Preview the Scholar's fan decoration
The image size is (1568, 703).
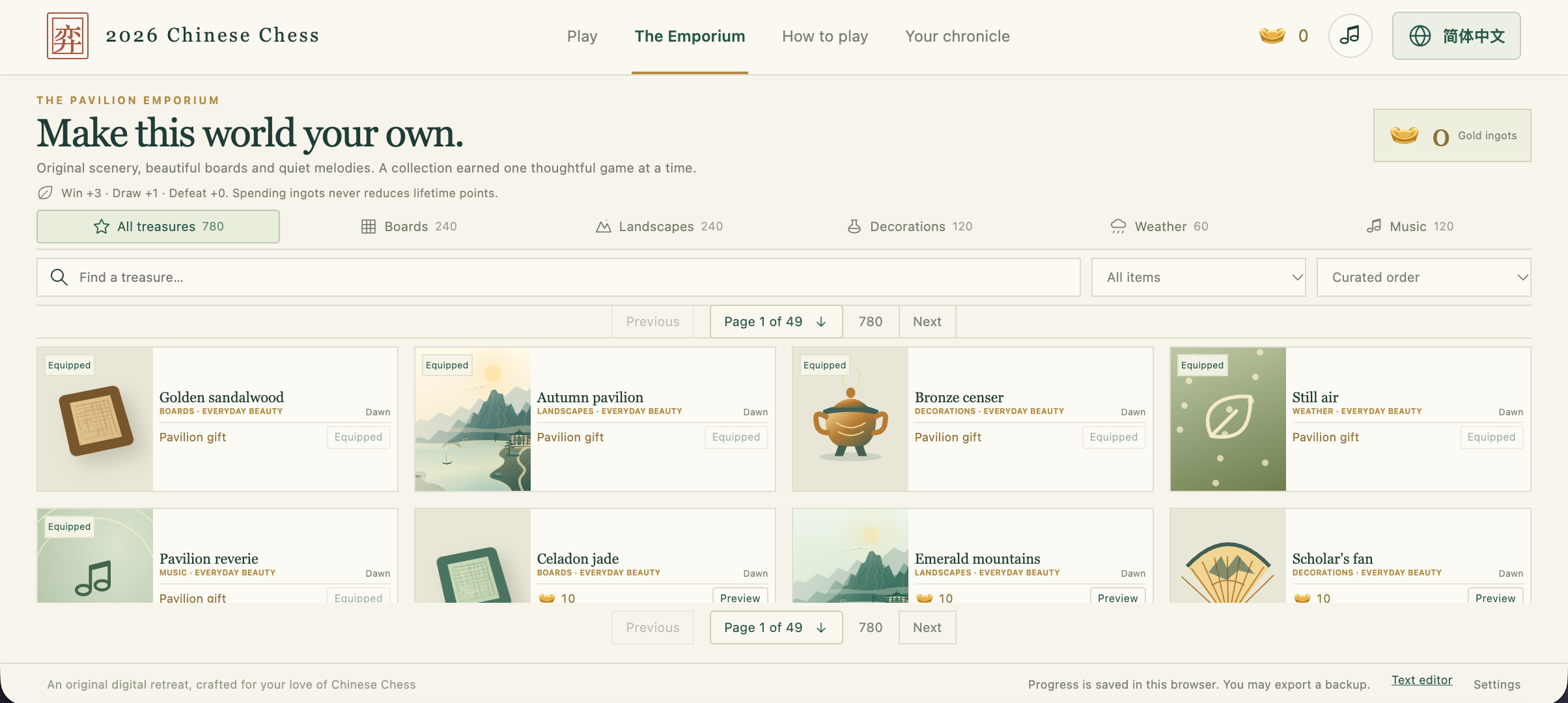point(1495,596)
